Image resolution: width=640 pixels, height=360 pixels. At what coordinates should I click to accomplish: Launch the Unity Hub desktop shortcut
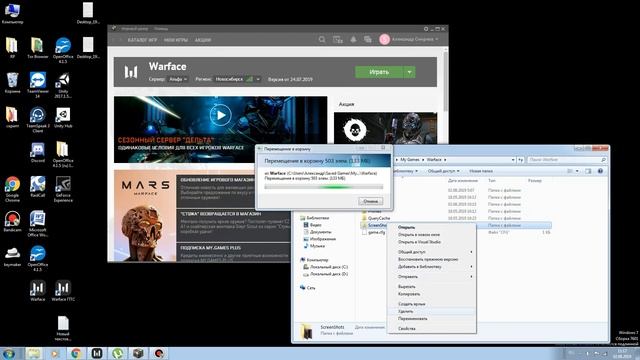[63, 118]
